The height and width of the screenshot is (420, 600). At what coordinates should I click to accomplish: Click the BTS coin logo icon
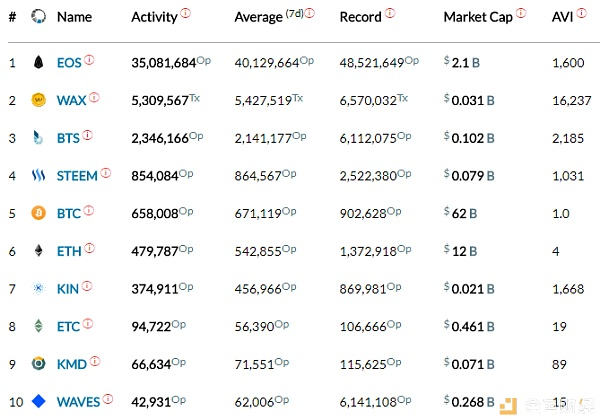[x=39, y=138]
